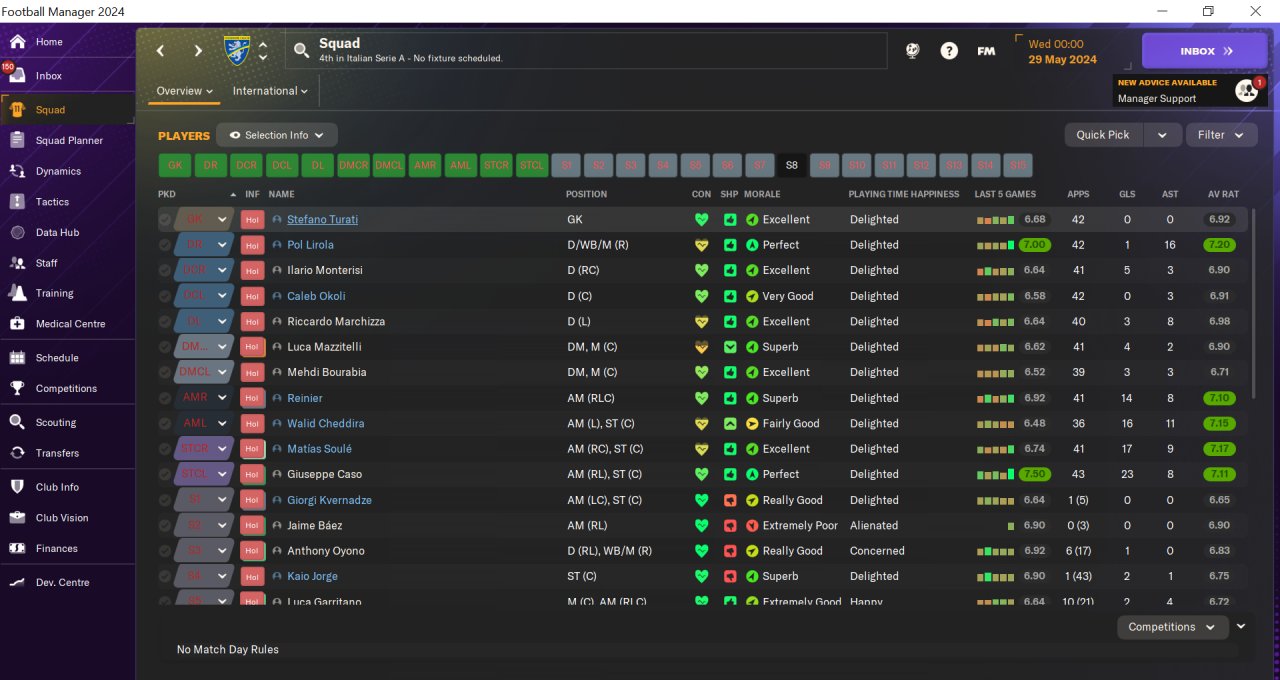
Task: Toggle selection circle for Giuseppe Caso
Action: [165, 474]
